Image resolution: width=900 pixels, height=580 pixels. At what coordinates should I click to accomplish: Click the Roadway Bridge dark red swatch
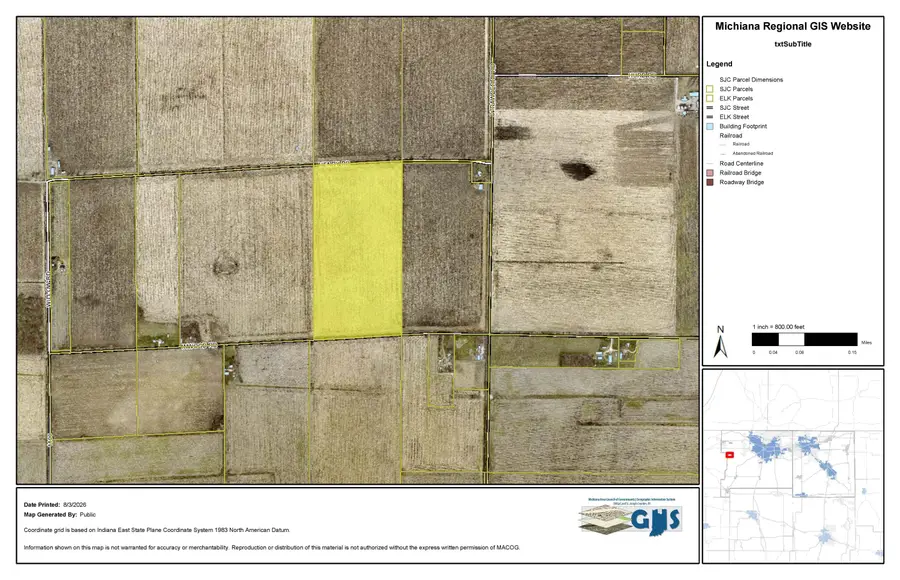pos(709,182)
